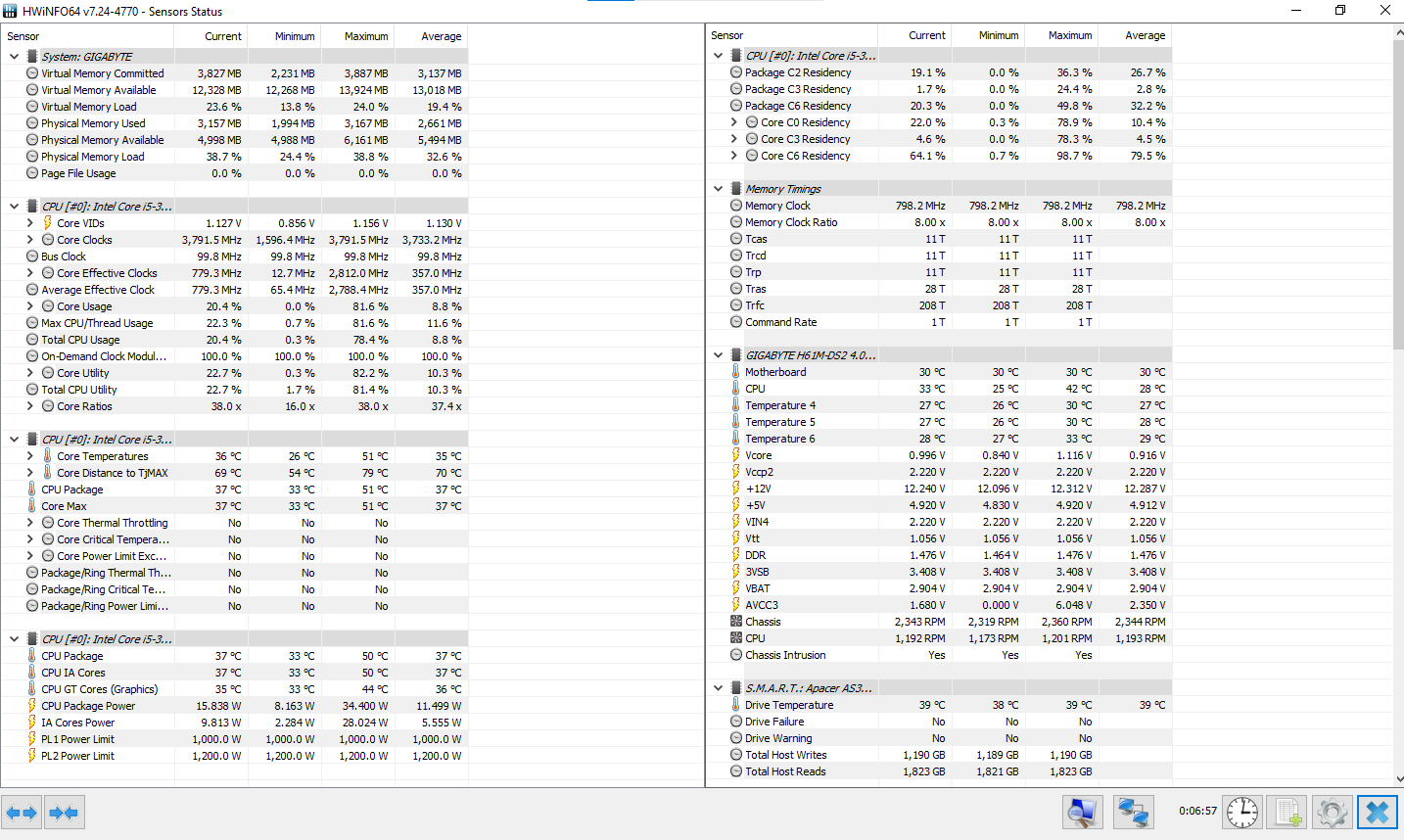
Task: Reset the elapsed time clock icon
Action: (x=1241, y=812)
